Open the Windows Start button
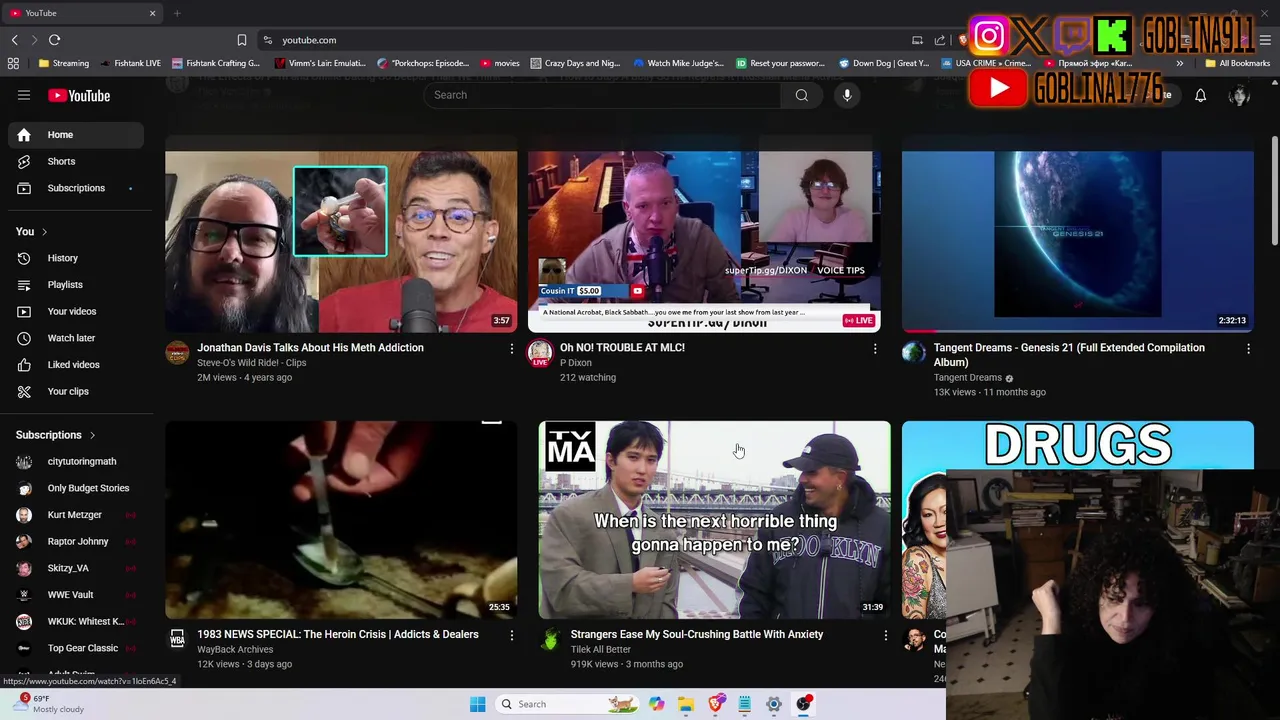This screenshot has width=1280, height=720. click(477, 704)
